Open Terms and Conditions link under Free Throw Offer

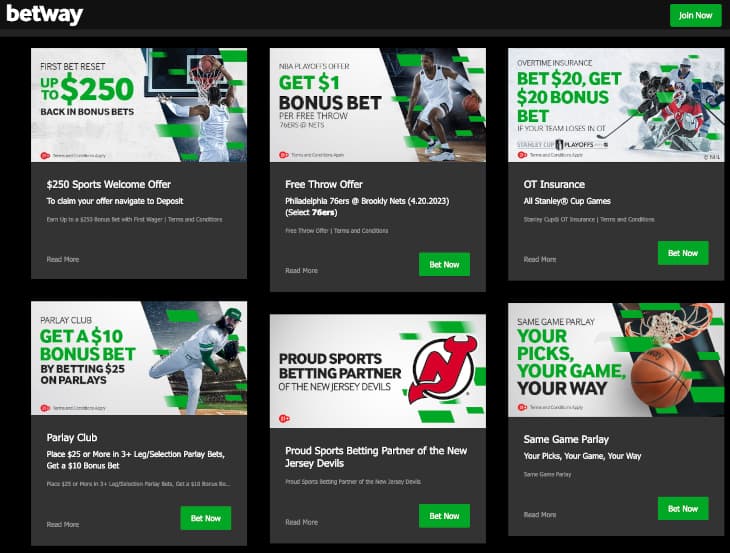tap(361, 230)
